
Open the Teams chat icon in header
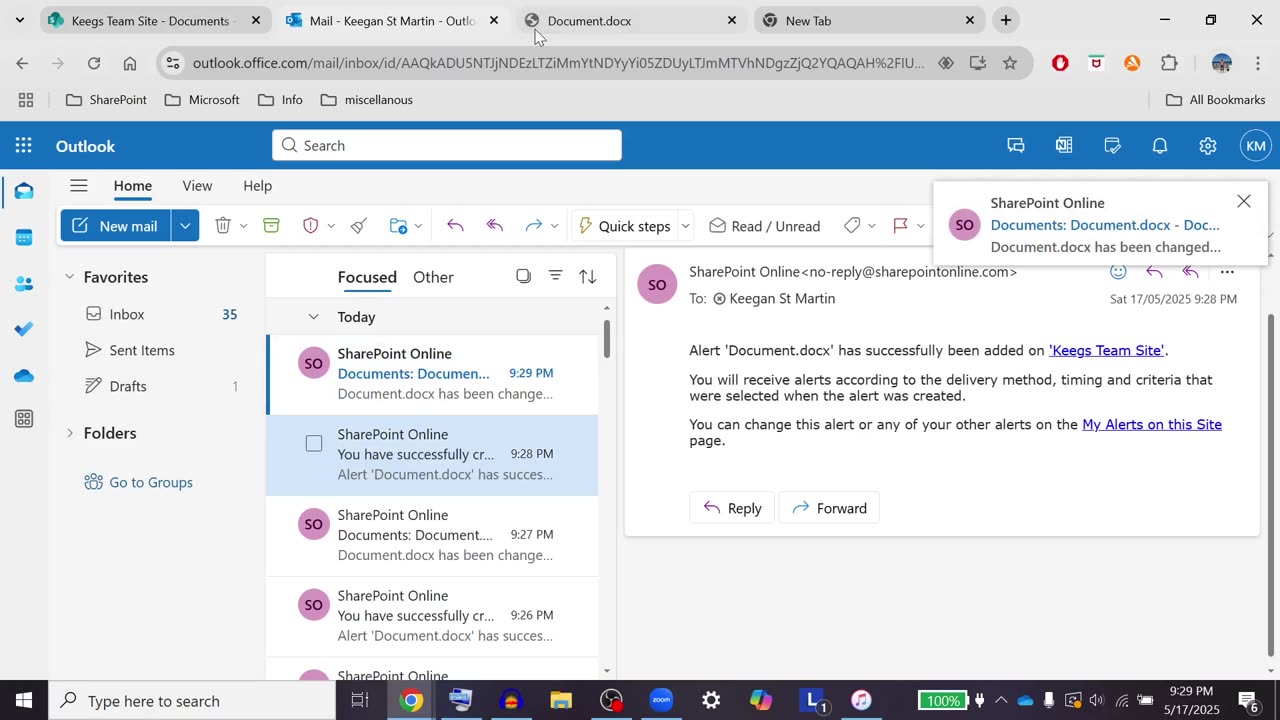(1016, 146)
